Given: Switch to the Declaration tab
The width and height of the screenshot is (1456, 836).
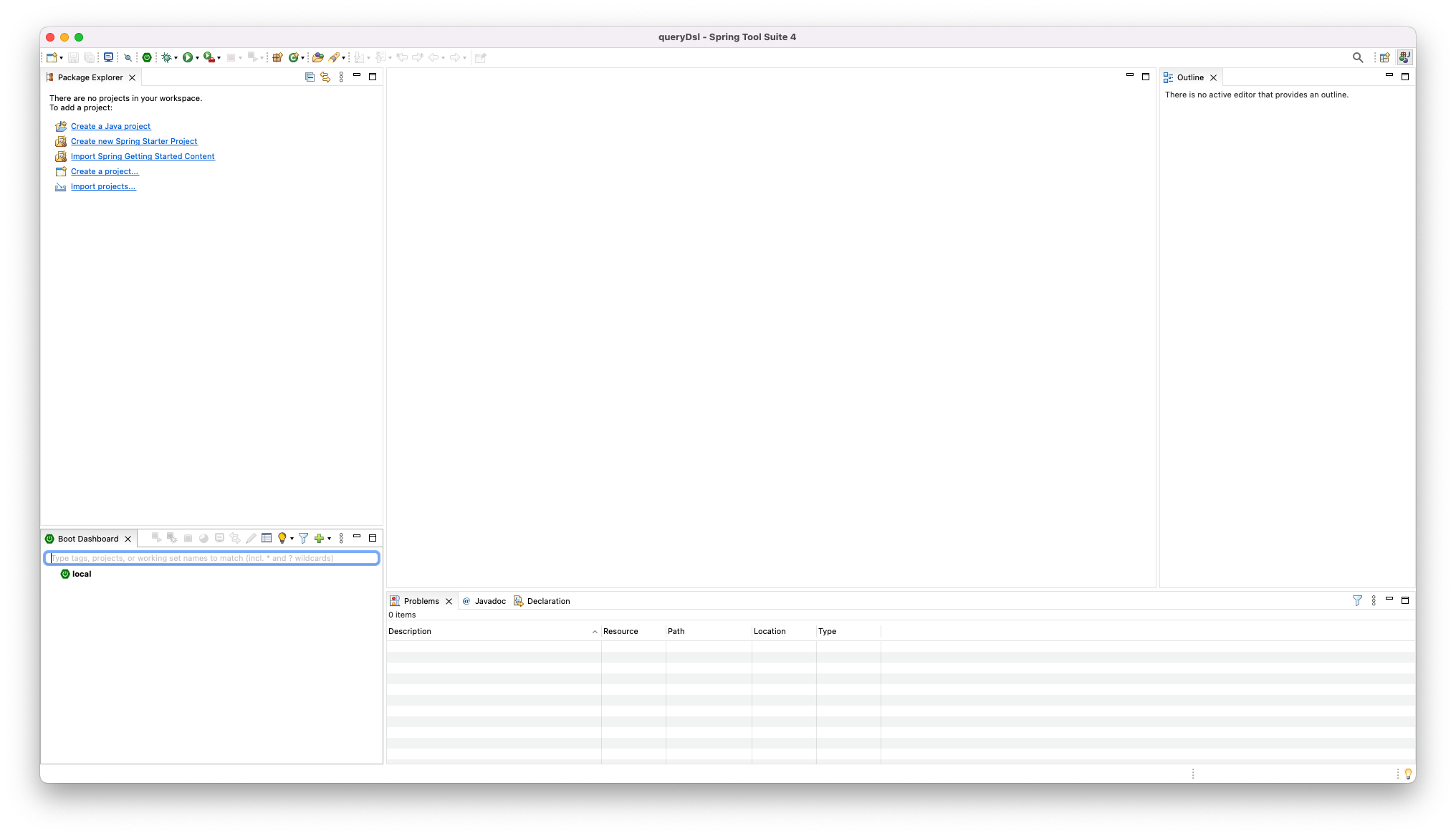Looking at the screenshot, I should coord(548,601).
